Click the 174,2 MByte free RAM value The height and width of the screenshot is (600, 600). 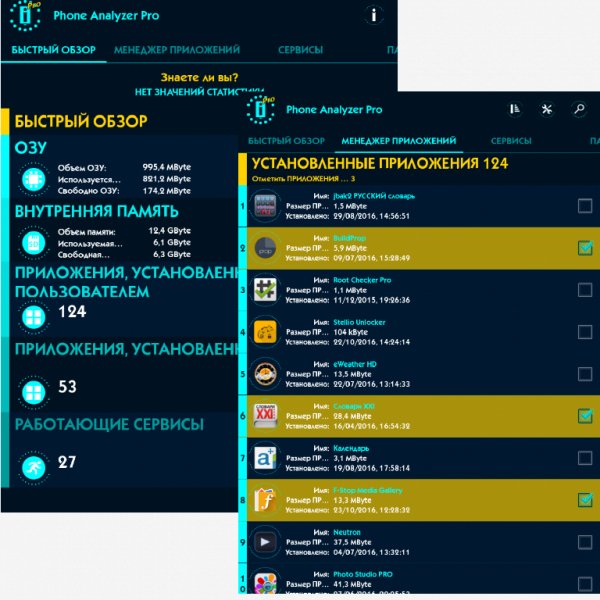166,191
